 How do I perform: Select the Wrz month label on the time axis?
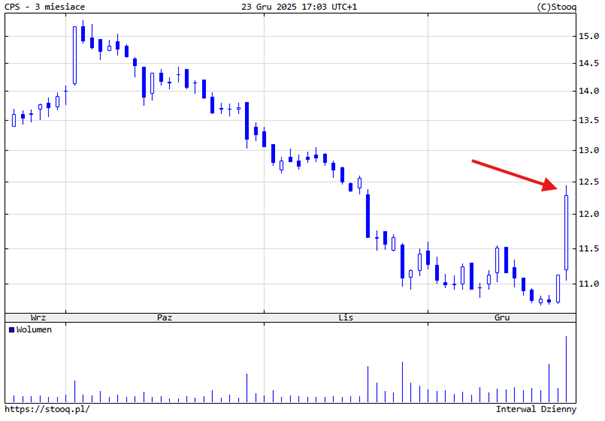tap(40, 317)
